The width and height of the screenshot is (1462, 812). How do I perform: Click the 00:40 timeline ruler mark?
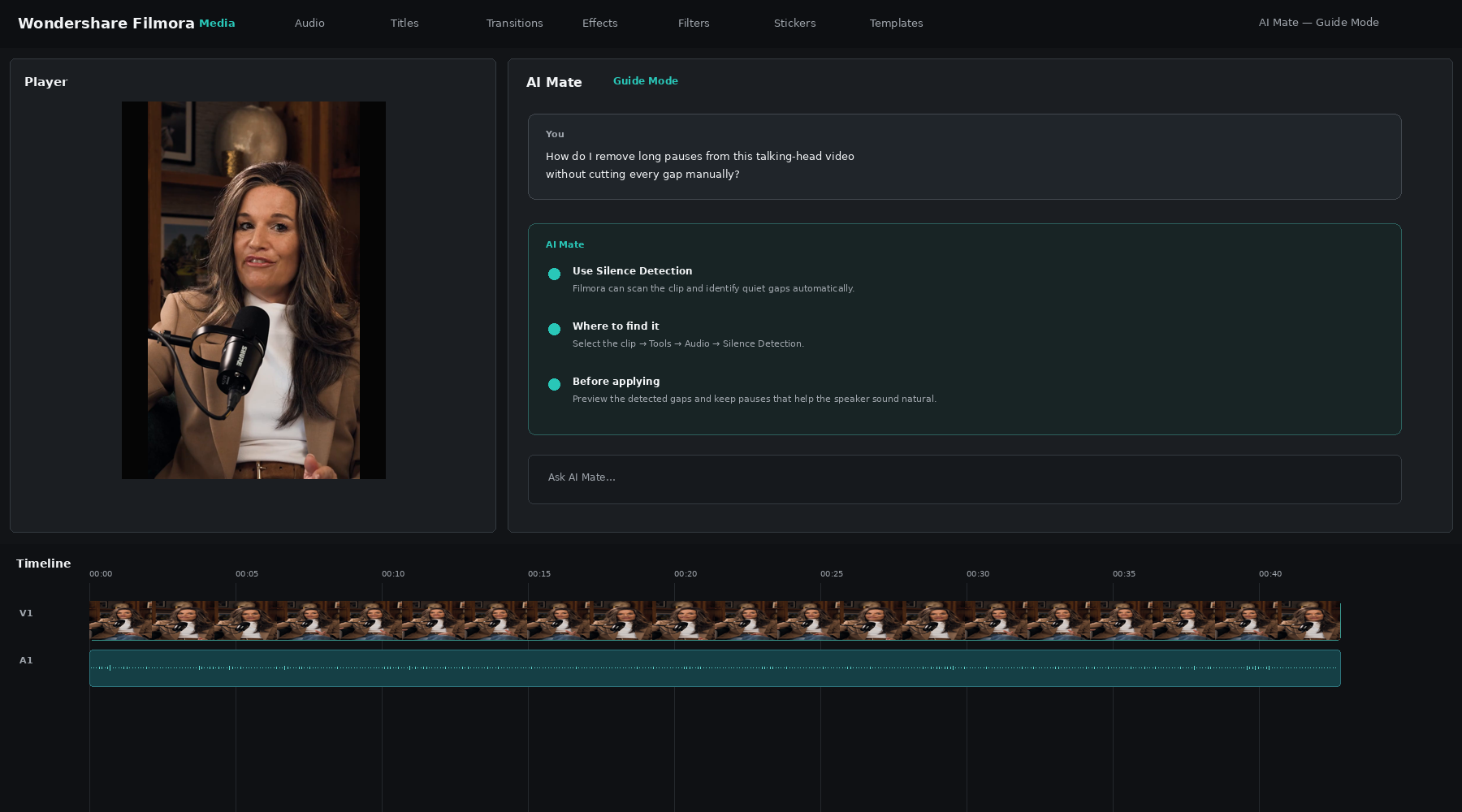point(1270,574)
